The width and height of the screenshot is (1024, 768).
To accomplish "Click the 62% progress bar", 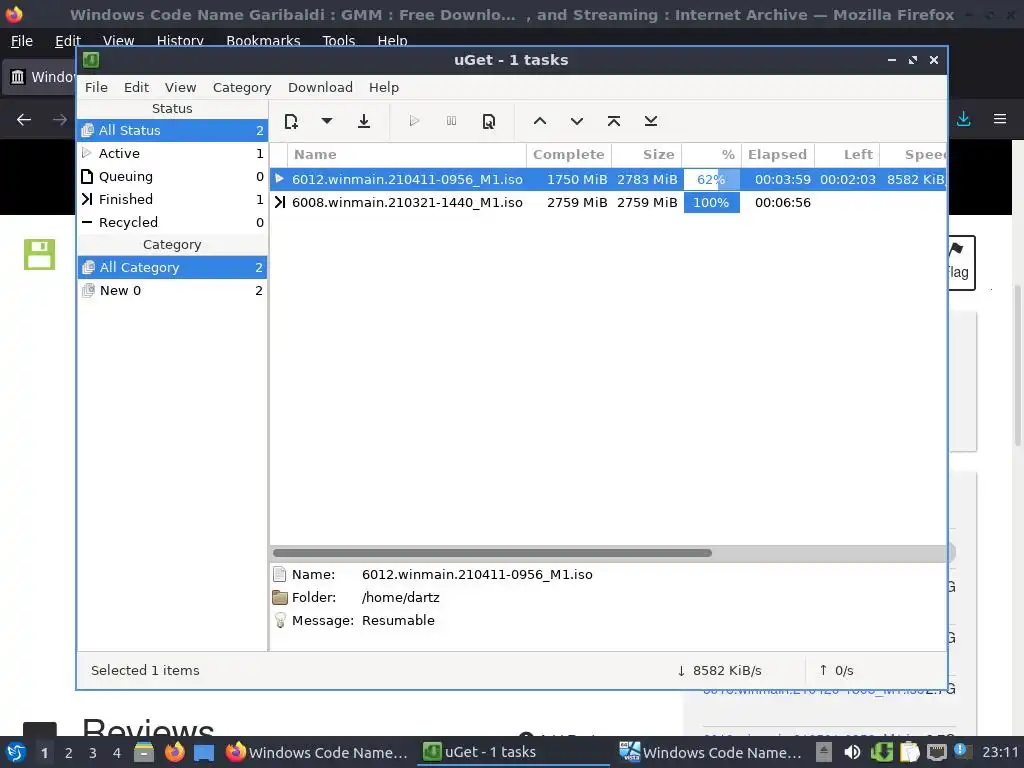I will click(x=711, y=180).
